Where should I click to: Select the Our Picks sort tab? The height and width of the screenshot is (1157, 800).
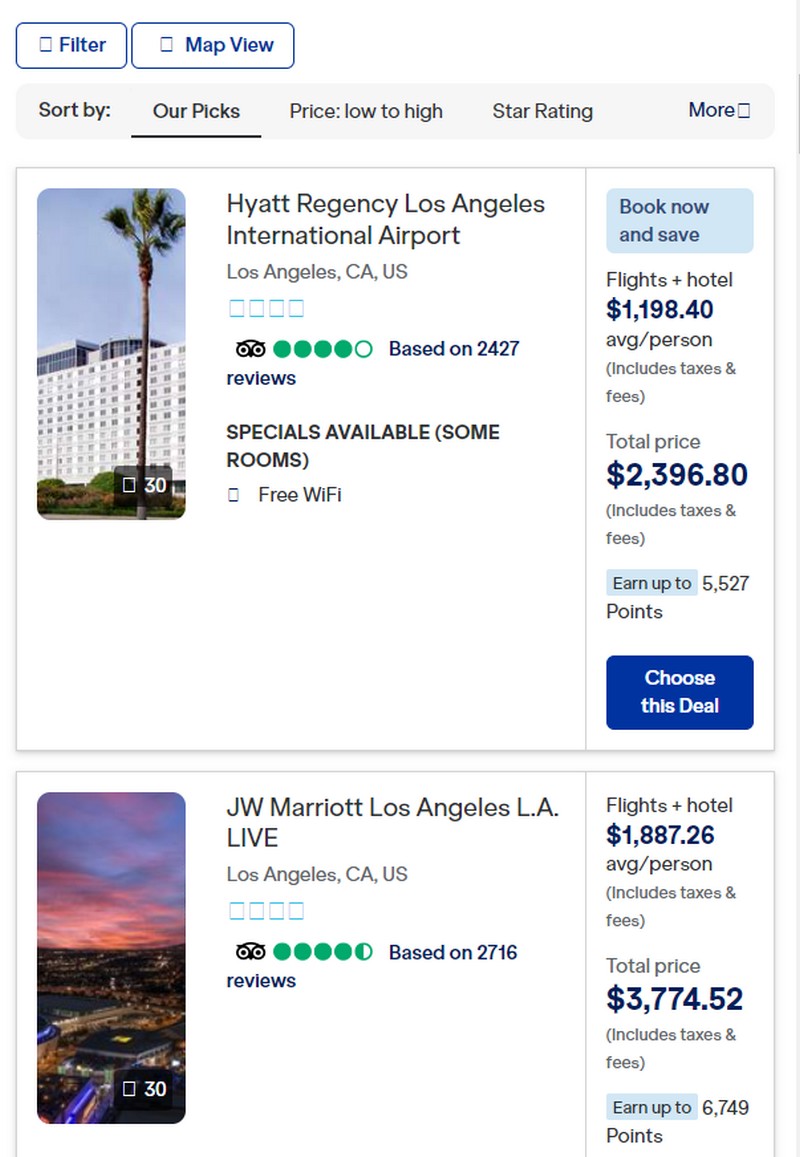196,111
